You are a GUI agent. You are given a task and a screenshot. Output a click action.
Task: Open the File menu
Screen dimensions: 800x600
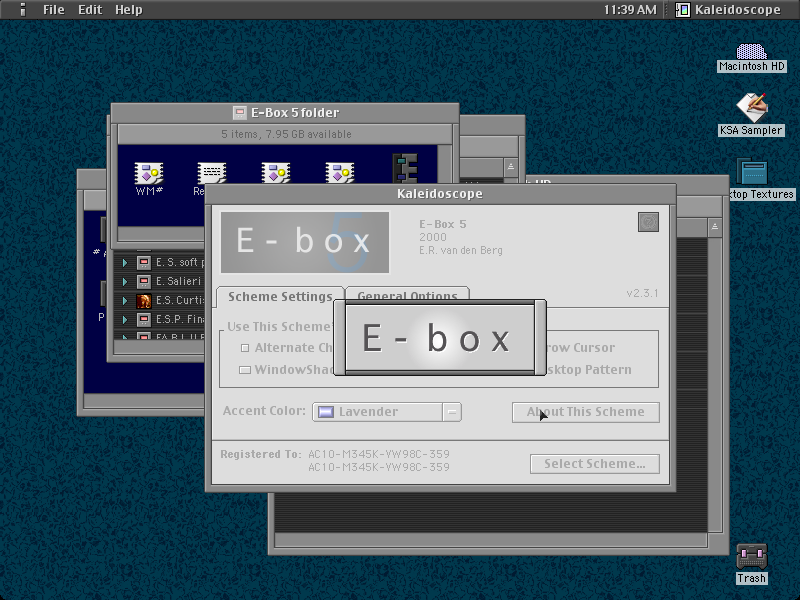click(x=54, y=10)
